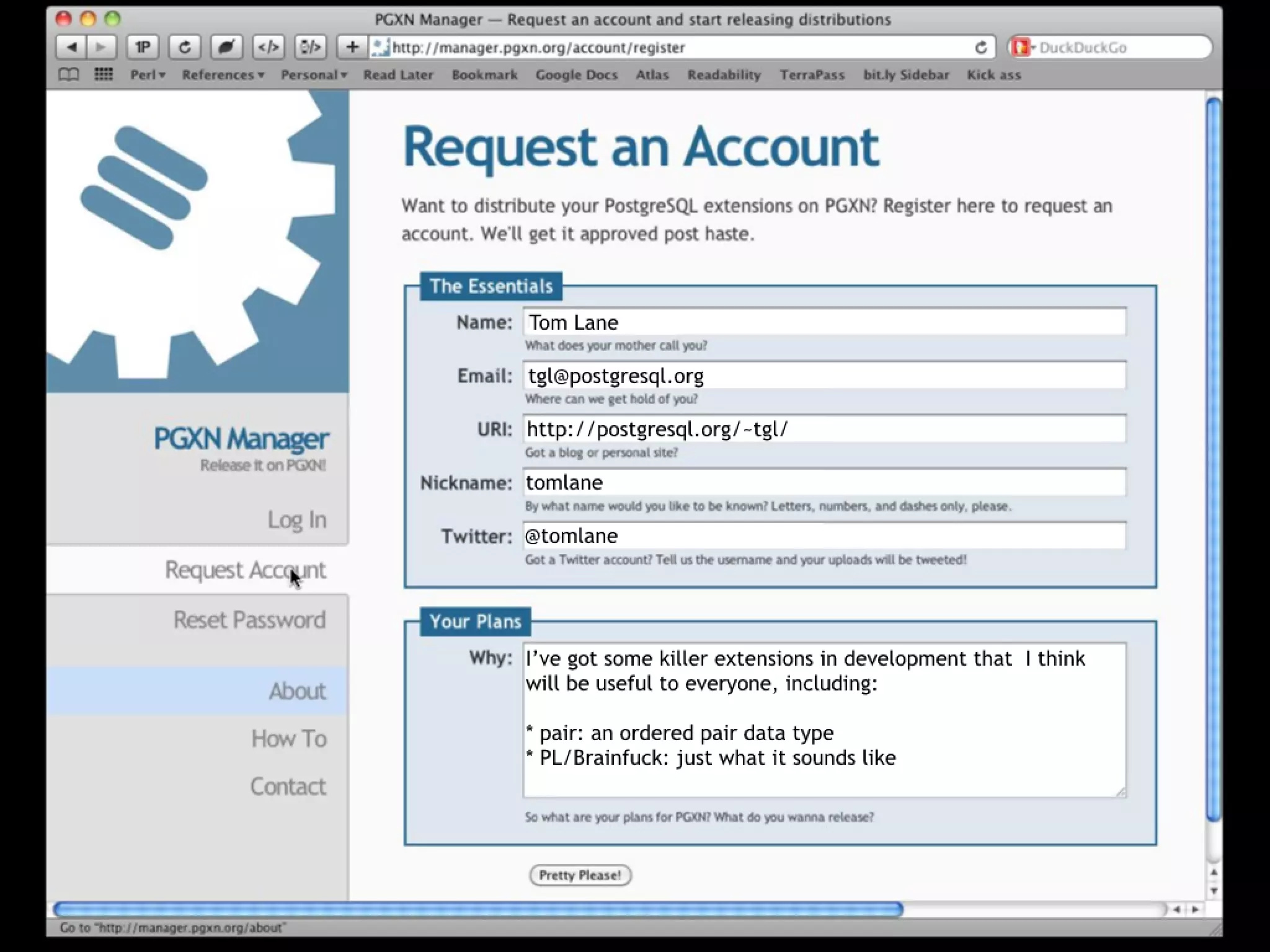Click the vertical scrollbar thumb

tap(1214, 459)
